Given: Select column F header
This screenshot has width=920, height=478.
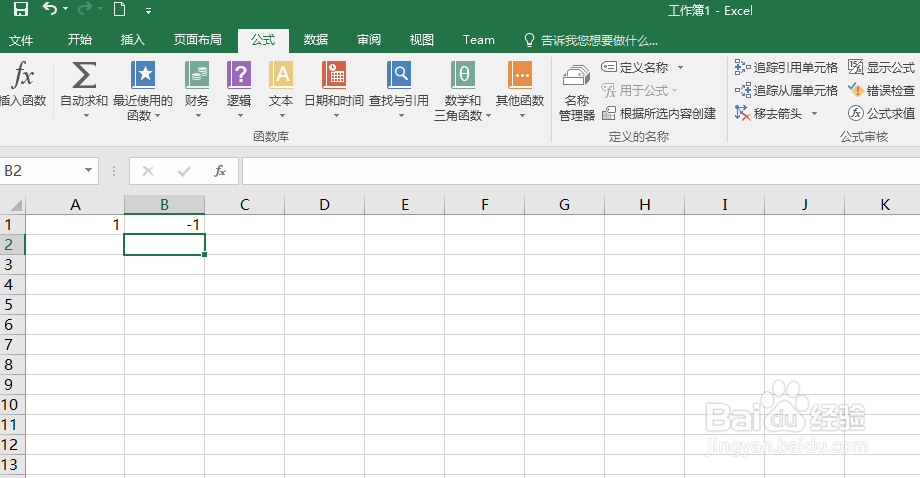Looking at the screenshot, I should (485, 205).
